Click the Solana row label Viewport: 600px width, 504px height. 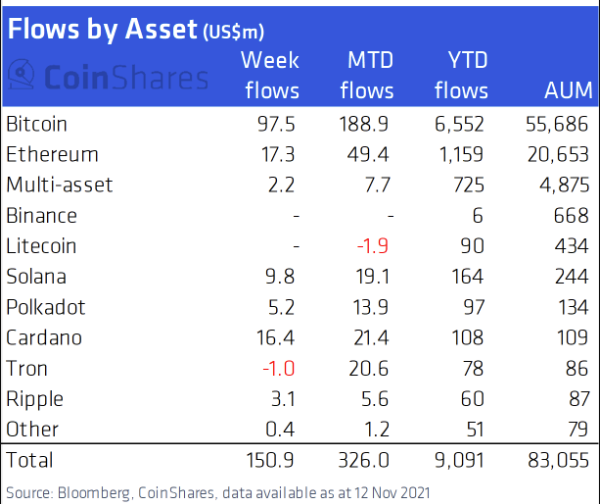click(36, 276)
